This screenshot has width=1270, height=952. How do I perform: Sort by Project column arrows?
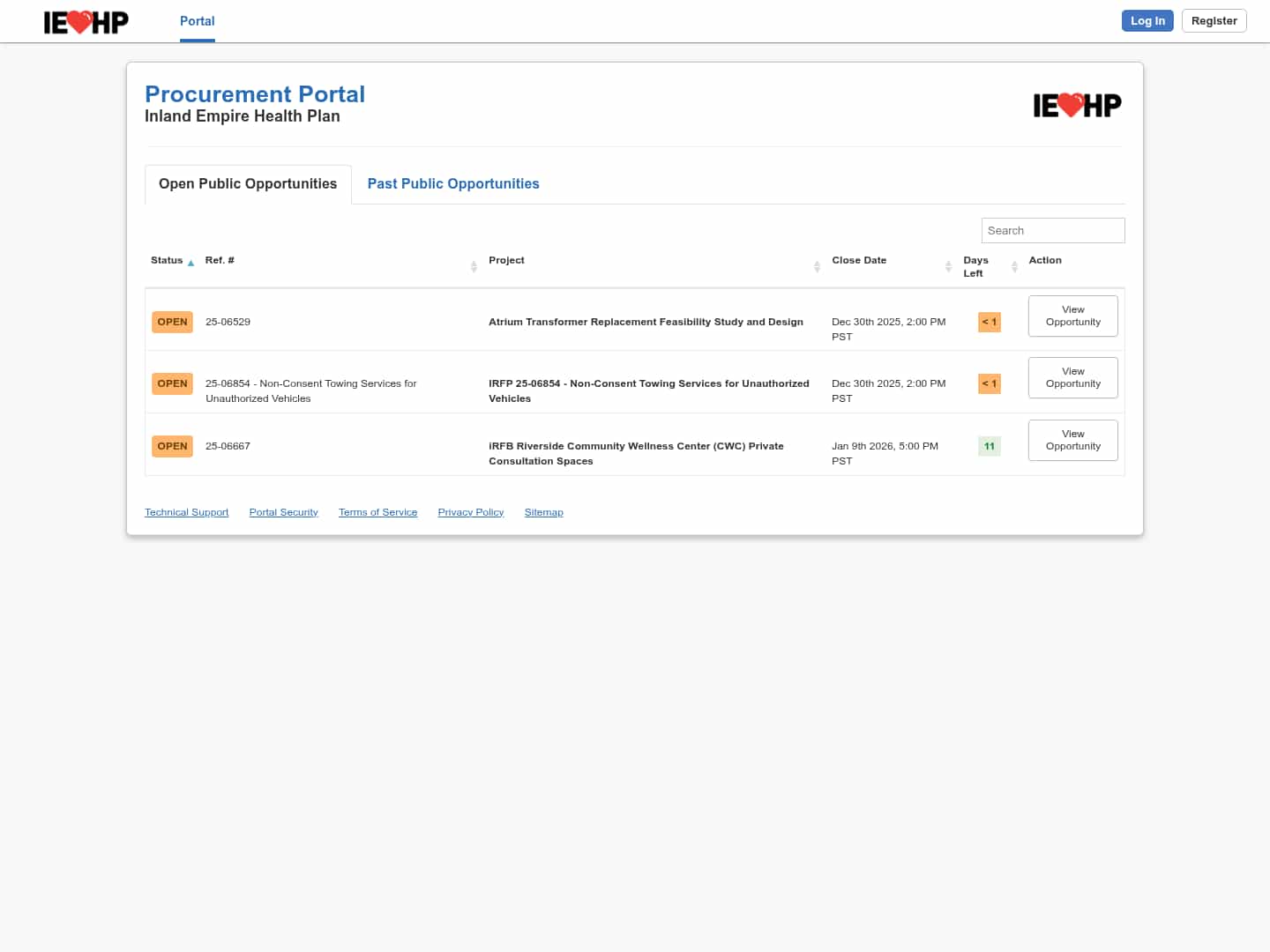click(x=817, y=266)
